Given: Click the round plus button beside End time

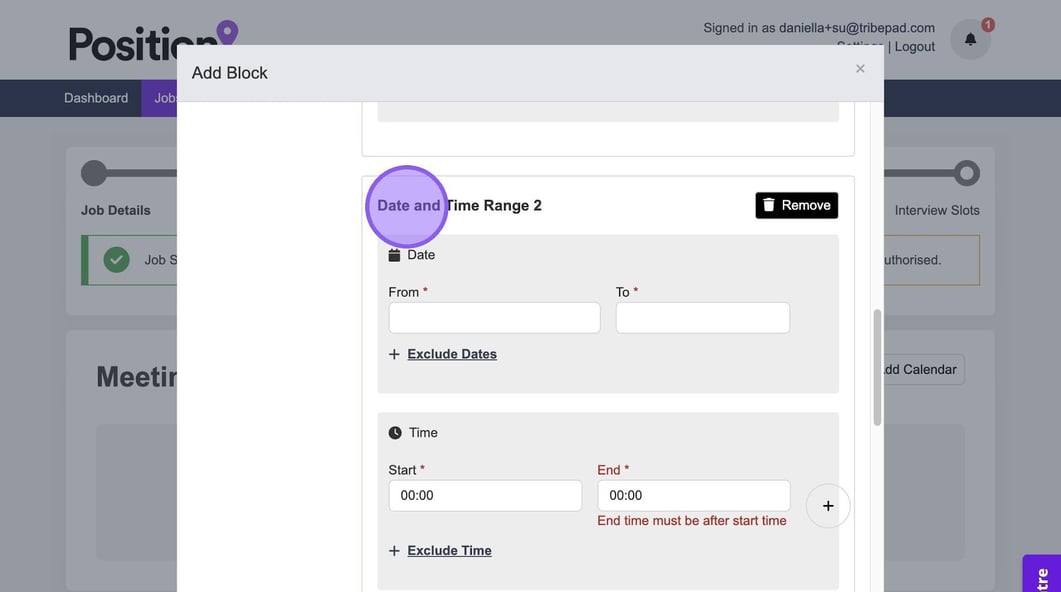Looking at the screenshot, I should (827, 506).
